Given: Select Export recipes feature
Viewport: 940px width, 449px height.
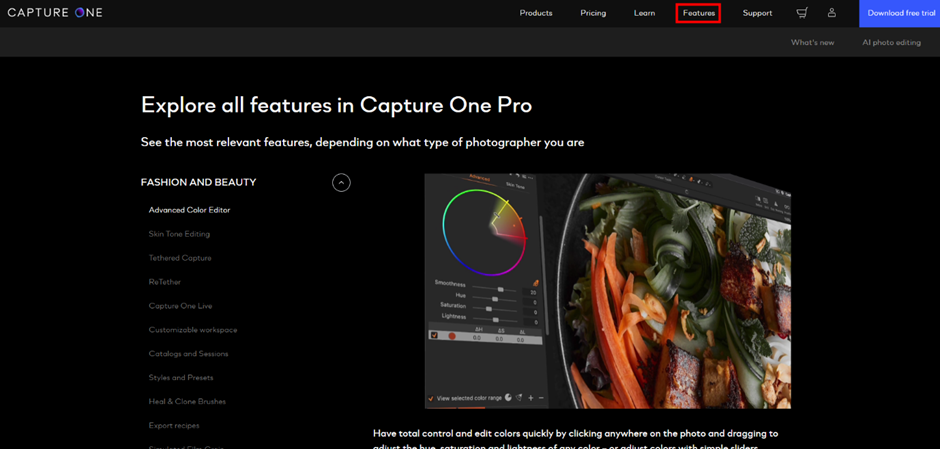Looking at the screenshot, I should 174,426.
